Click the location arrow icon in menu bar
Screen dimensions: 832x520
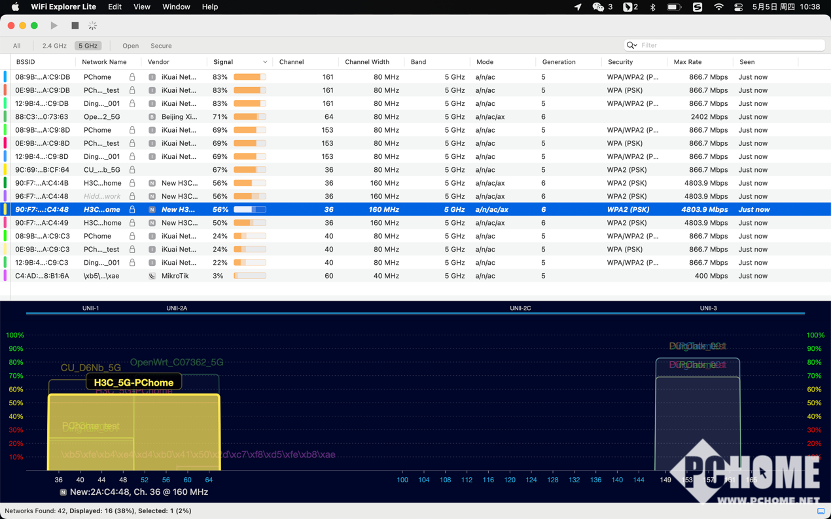578,7
